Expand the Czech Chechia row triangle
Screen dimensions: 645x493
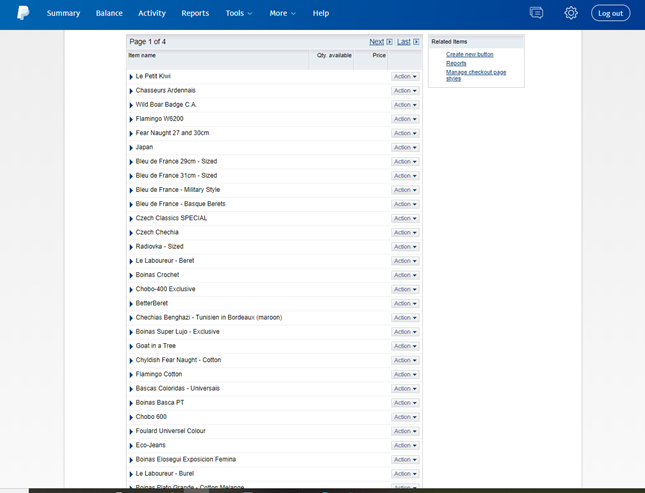(x=131, y=233)
